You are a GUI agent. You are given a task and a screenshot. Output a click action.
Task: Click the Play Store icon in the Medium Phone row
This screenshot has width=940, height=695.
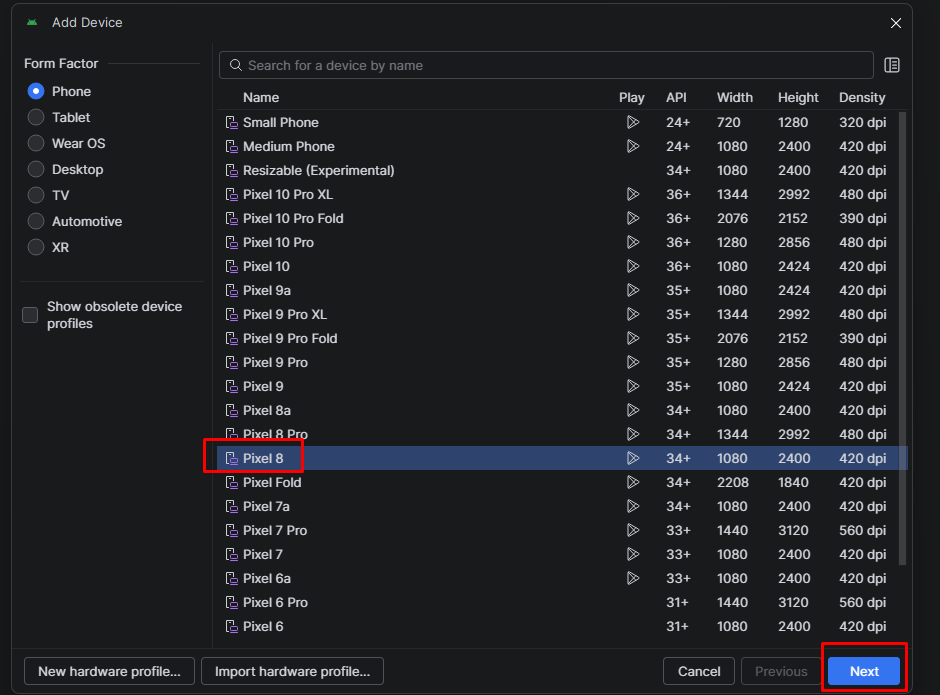tap(632, 146)
